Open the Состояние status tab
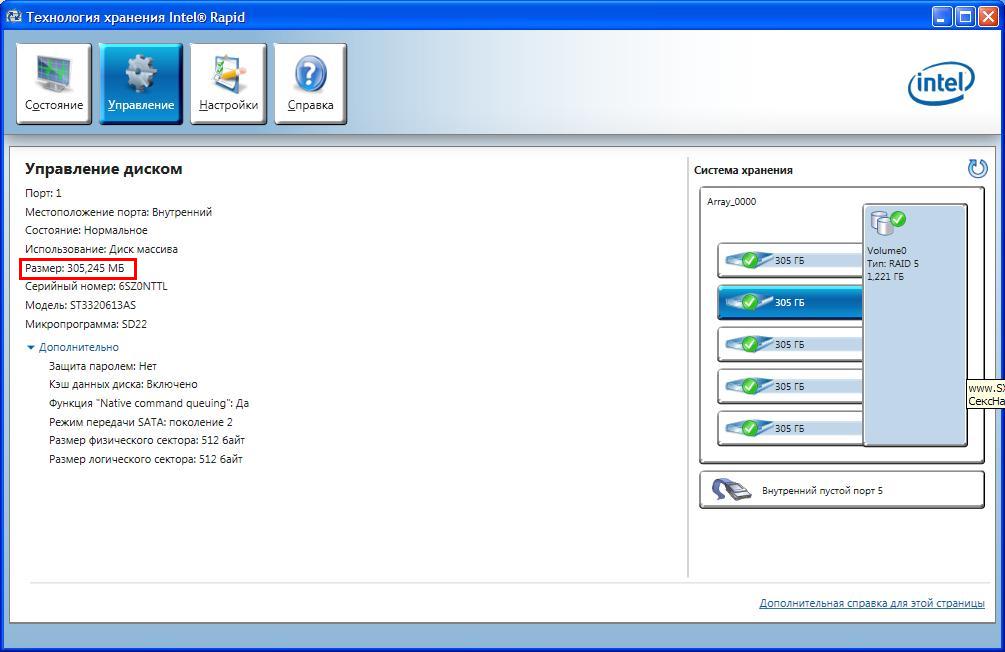Screen dimensions: 1005x652 coord(54,83)
